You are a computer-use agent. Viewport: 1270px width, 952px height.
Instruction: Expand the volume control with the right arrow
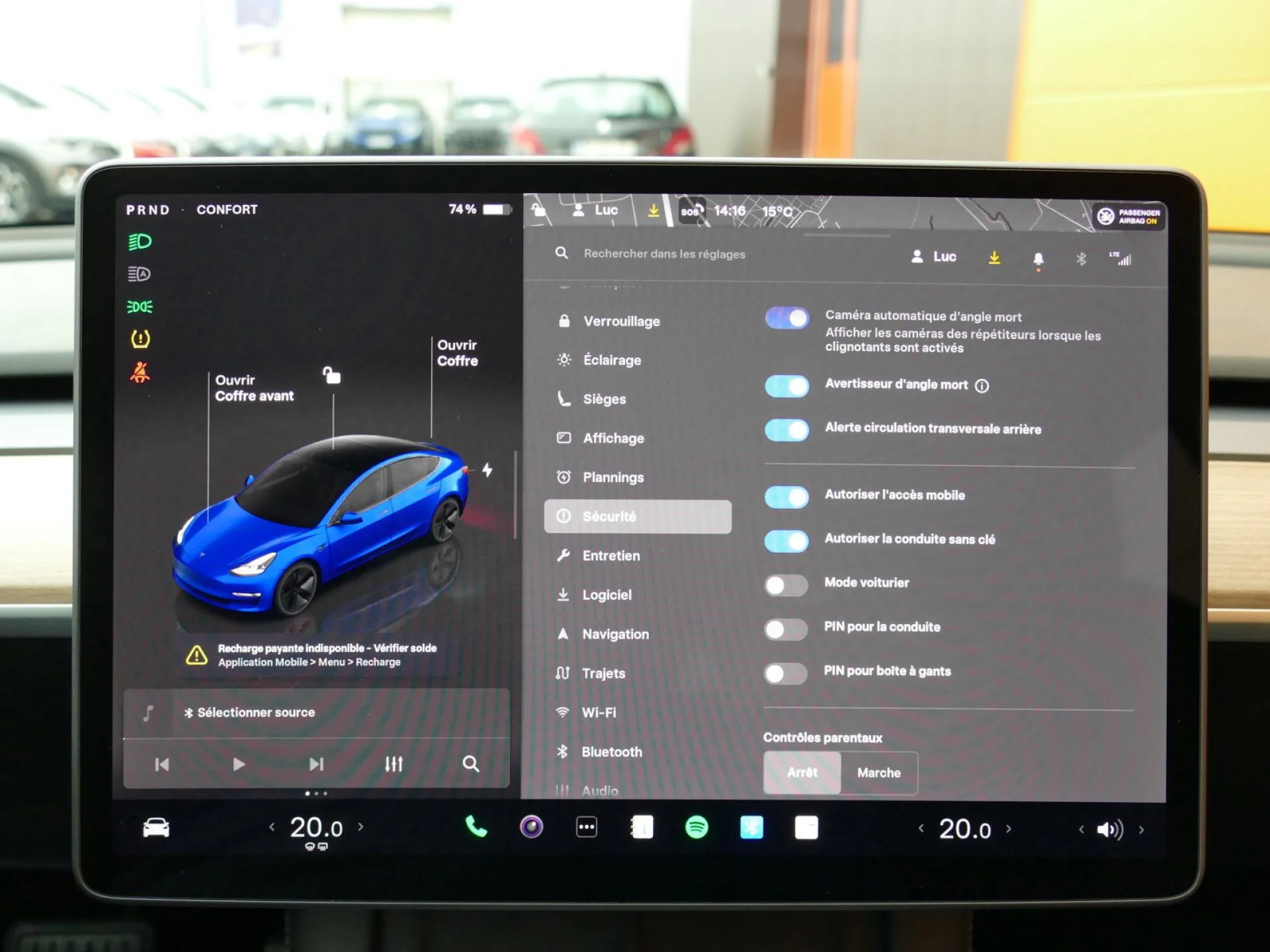pyautogui.click(x=1142, y=830)
